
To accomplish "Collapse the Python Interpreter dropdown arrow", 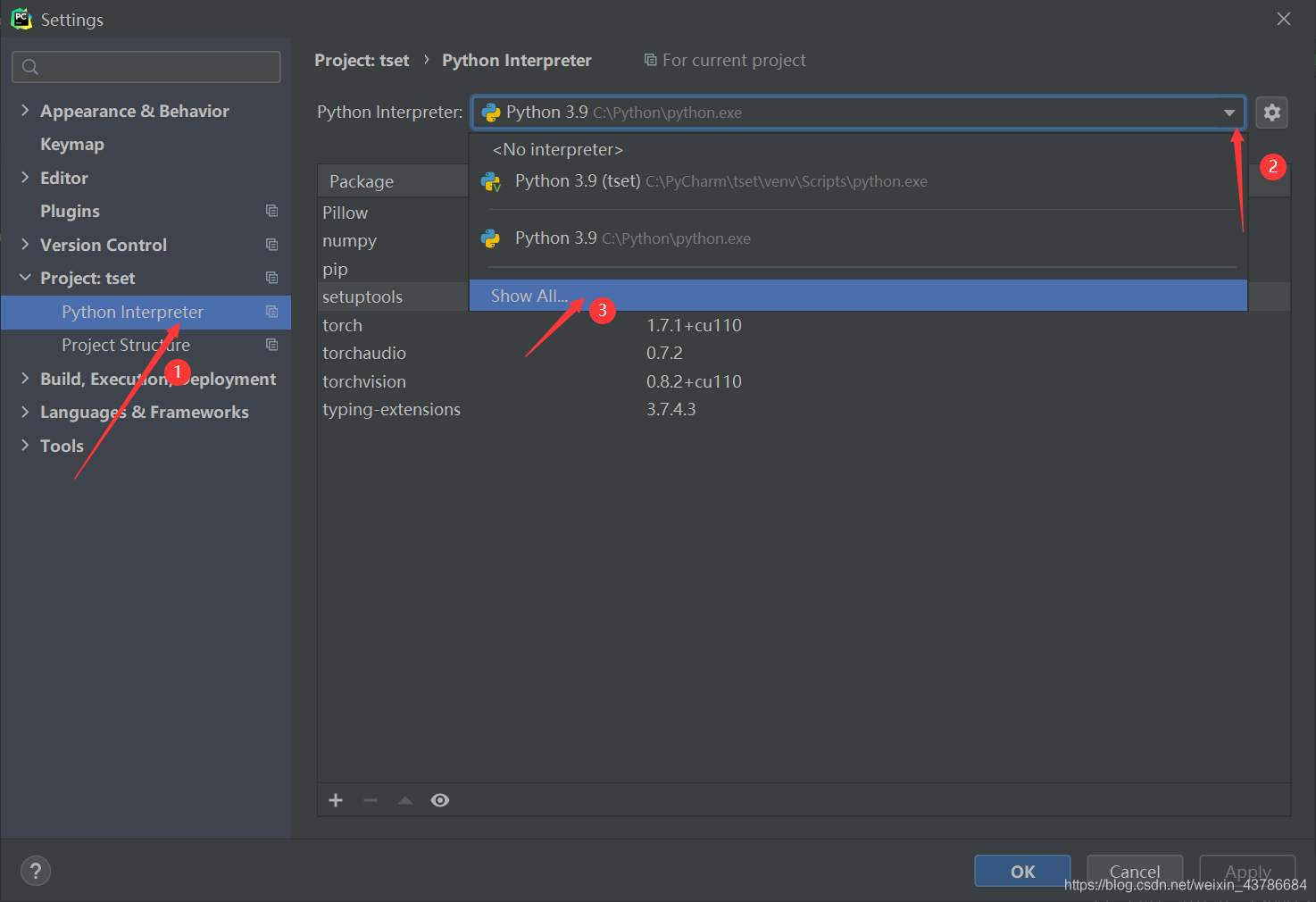I will (1229, 113).
